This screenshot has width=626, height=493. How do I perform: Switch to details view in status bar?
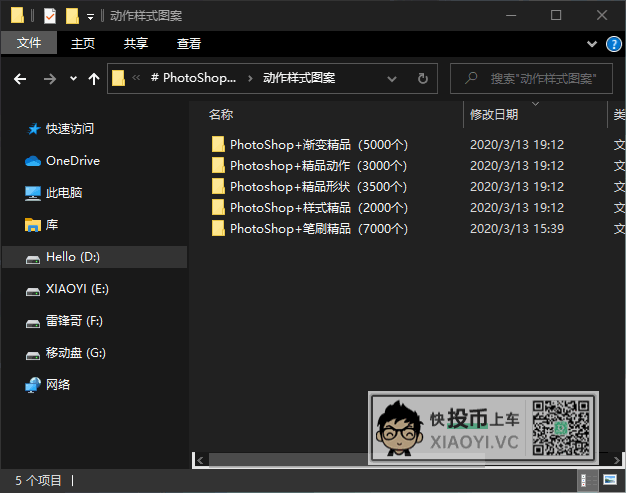[588, 480]
